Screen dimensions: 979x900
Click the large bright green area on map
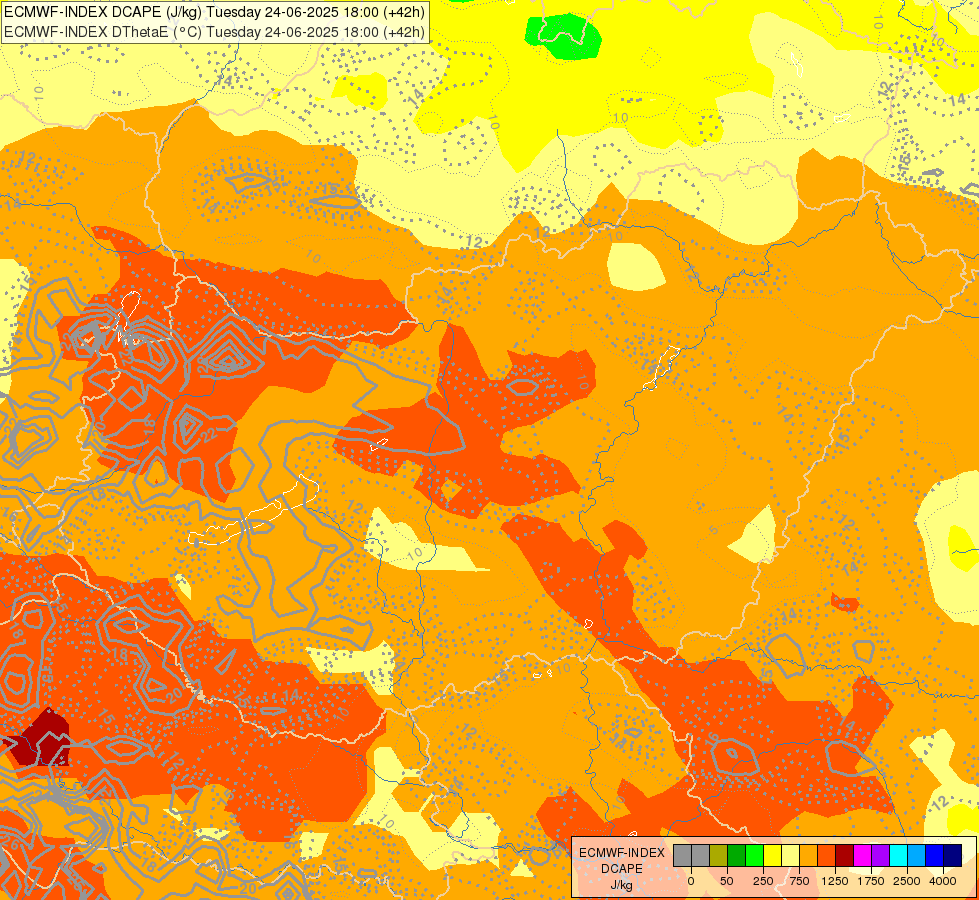pos(564,36)
